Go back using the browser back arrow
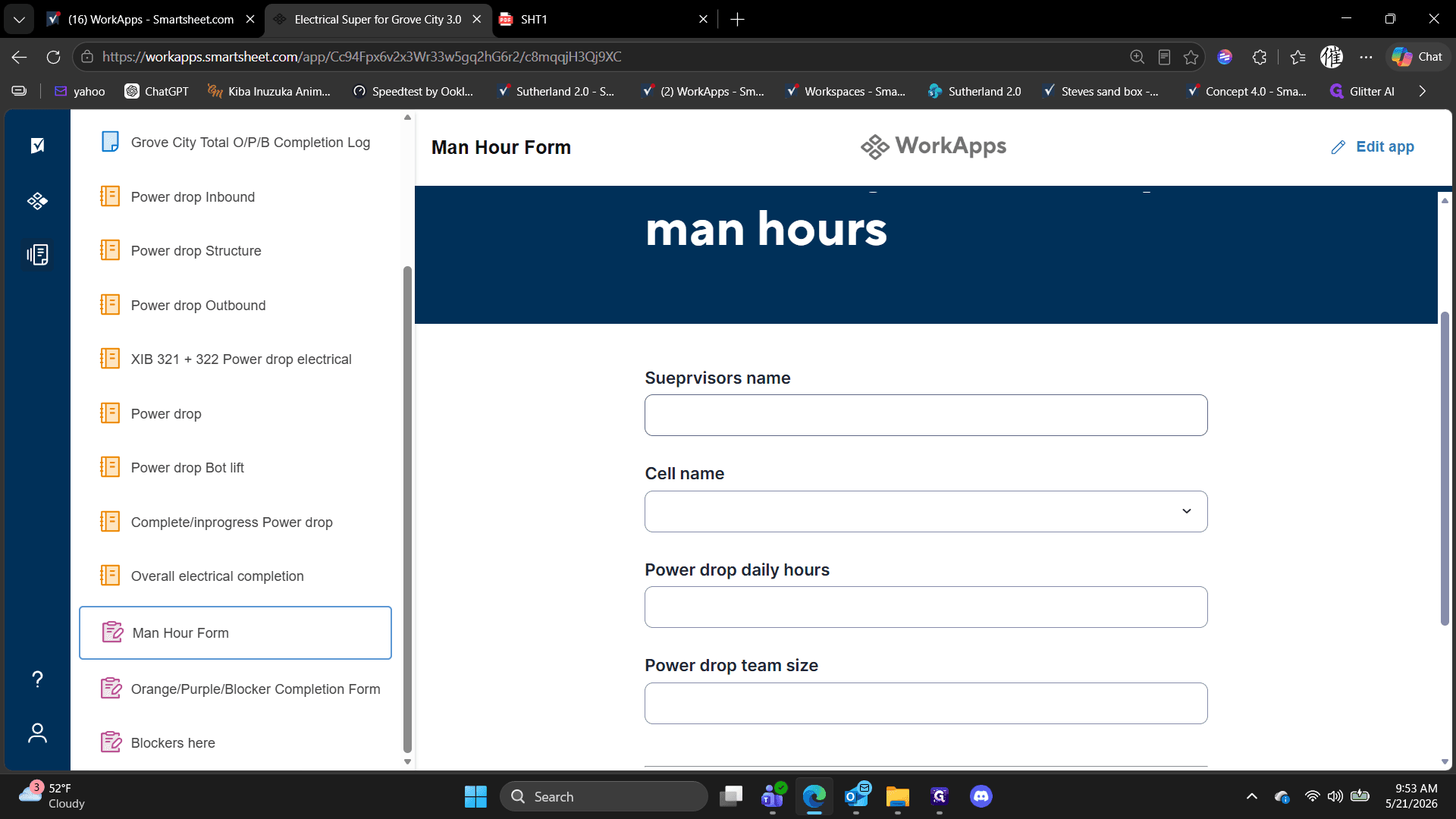The height and width of the screenshot is (819, 1456). pyautogui.click(x=20, y=57)
